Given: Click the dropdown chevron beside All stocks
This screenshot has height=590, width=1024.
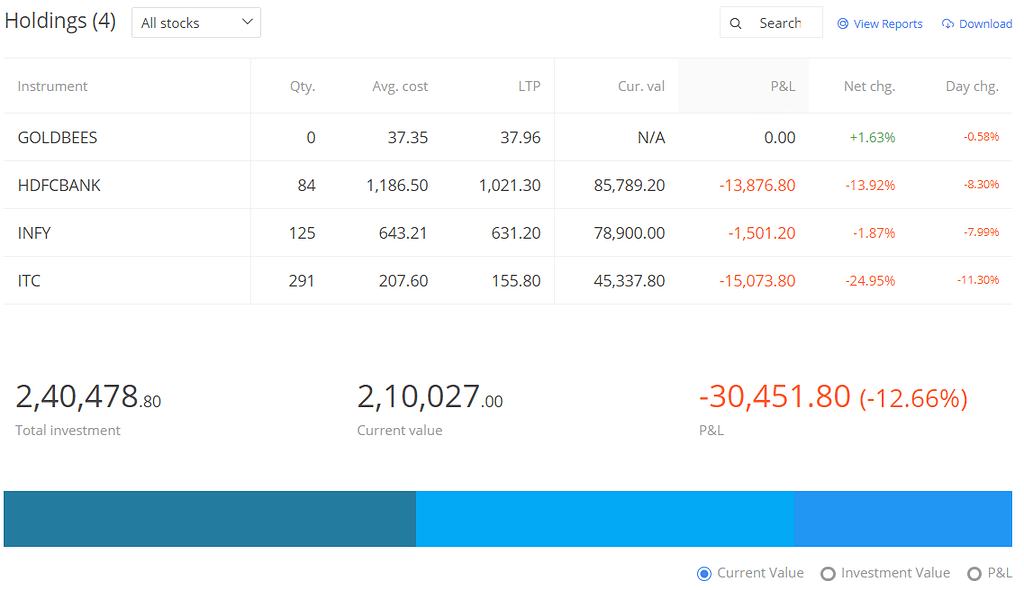Looking at the screenshot, I should (247, 22).
